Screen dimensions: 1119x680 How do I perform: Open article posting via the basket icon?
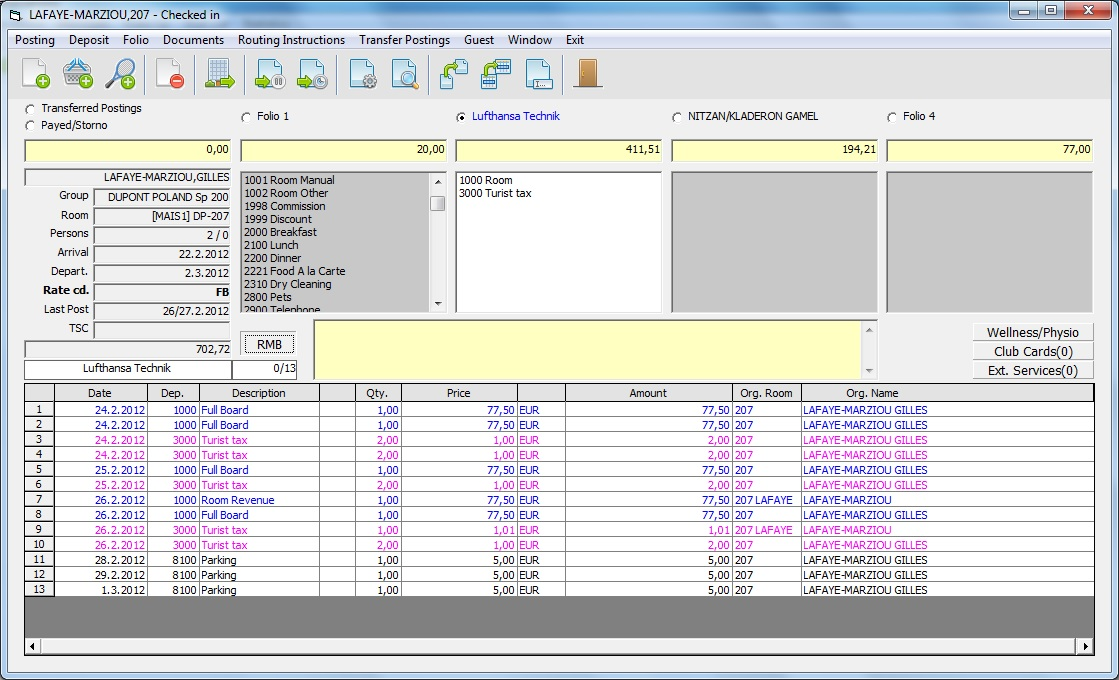click(x=78, y=74)
